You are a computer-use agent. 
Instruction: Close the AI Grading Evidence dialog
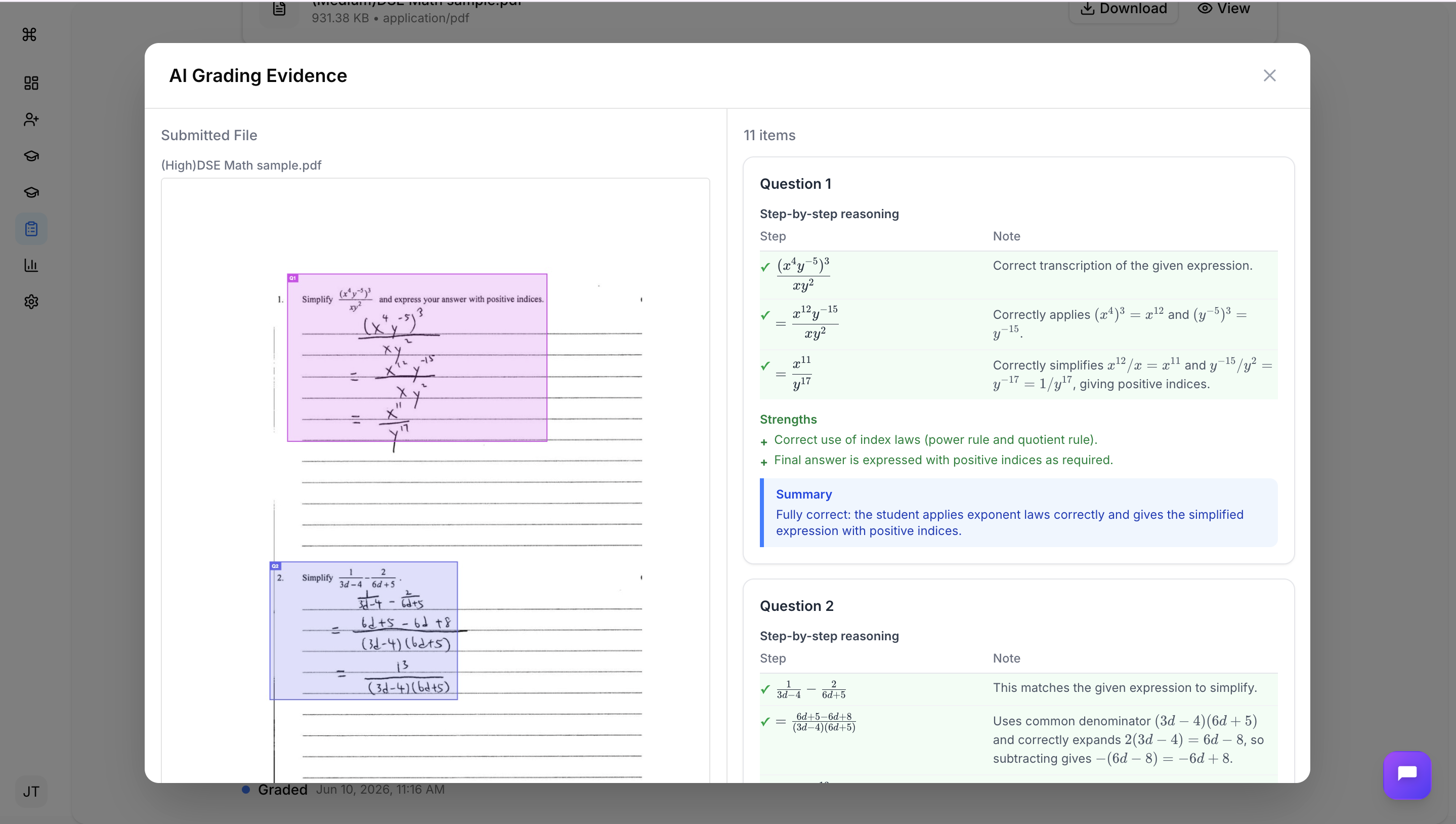(x=1269, y=75)
